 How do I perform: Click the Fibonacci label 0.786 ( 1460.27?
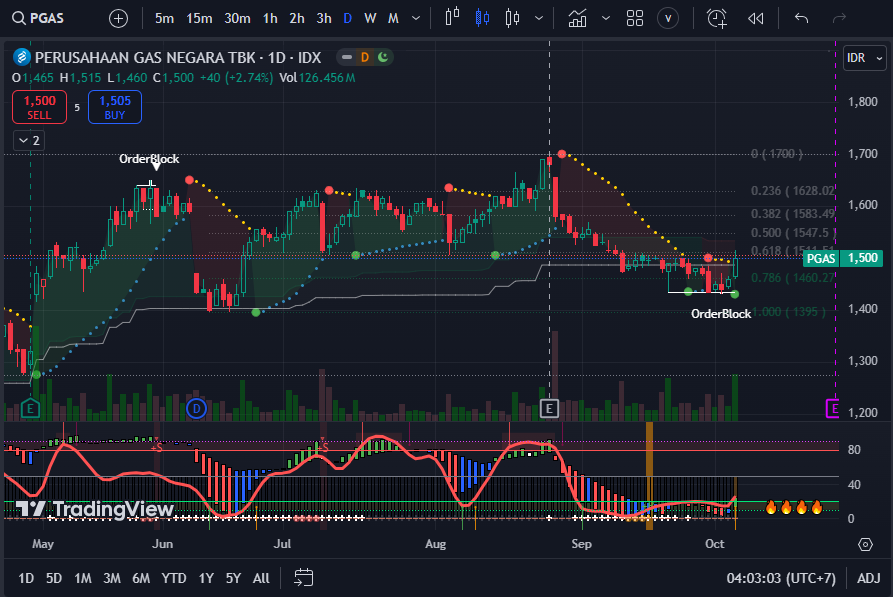click(x=793, y=278)
